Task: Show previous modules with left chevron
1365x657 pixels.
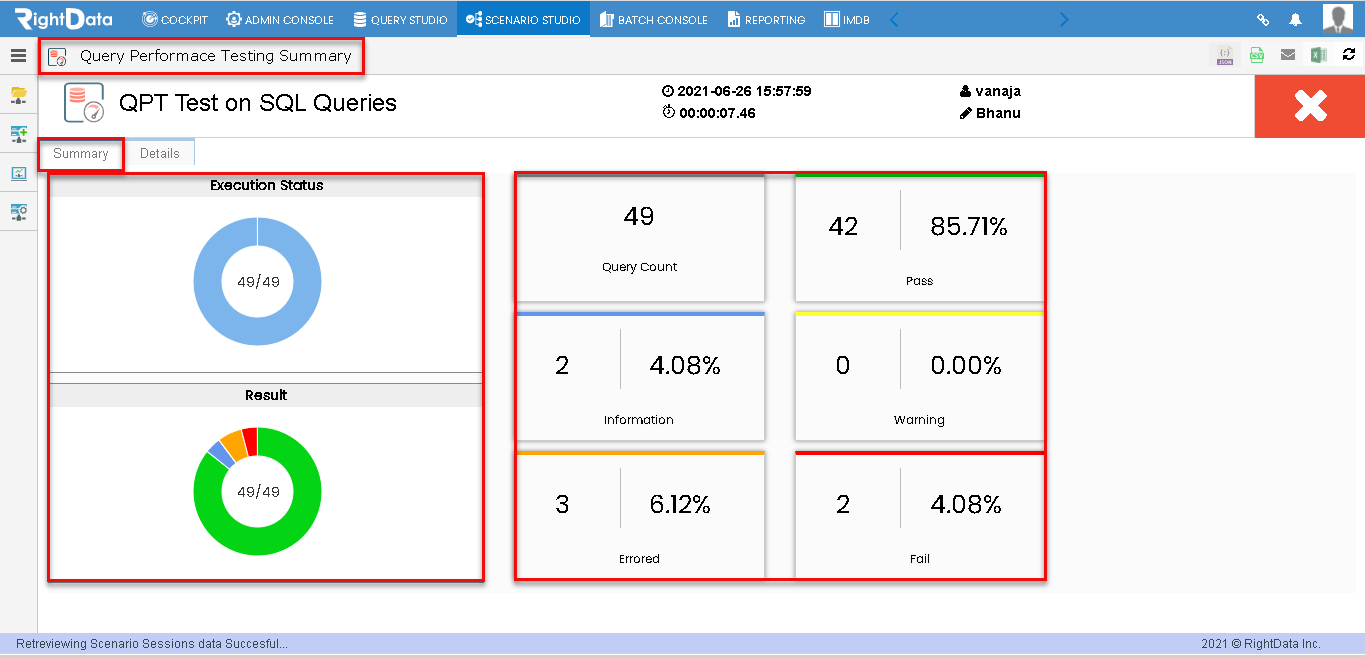Action: (x=894, y=19)
